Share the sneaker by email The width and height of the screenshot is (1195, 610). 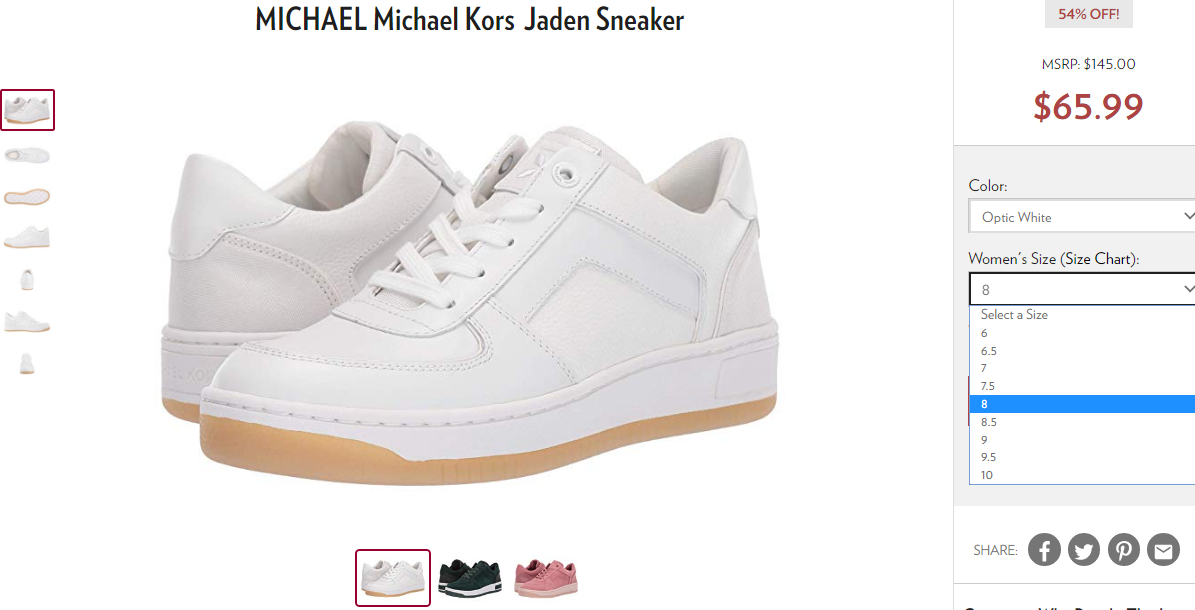1163,549
